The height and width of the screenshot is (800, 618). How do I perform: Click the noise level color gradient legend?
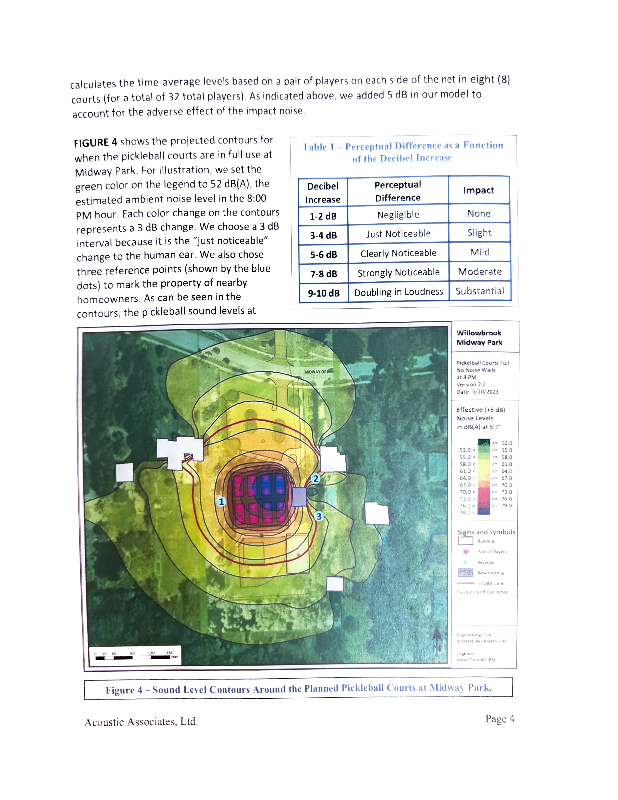coord(483,477)
